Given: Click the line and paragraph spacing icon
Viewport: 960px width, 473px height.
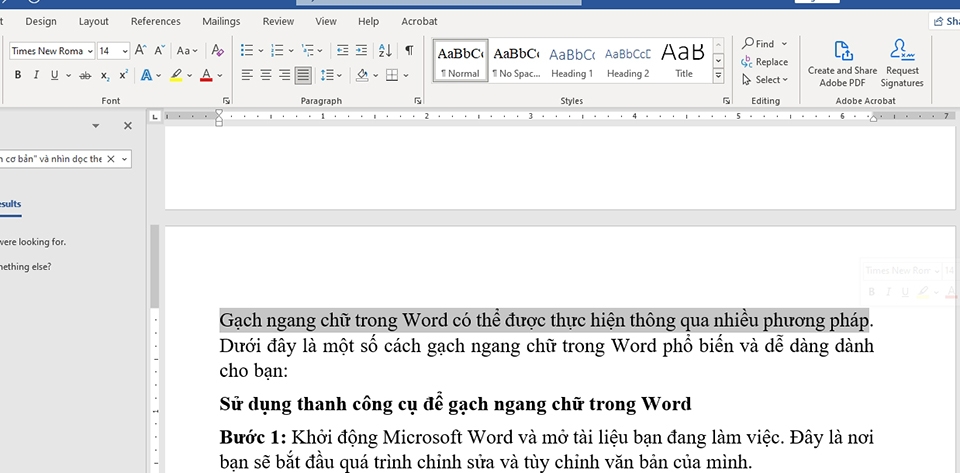Looking at the screenshot, I should (327, 75).
